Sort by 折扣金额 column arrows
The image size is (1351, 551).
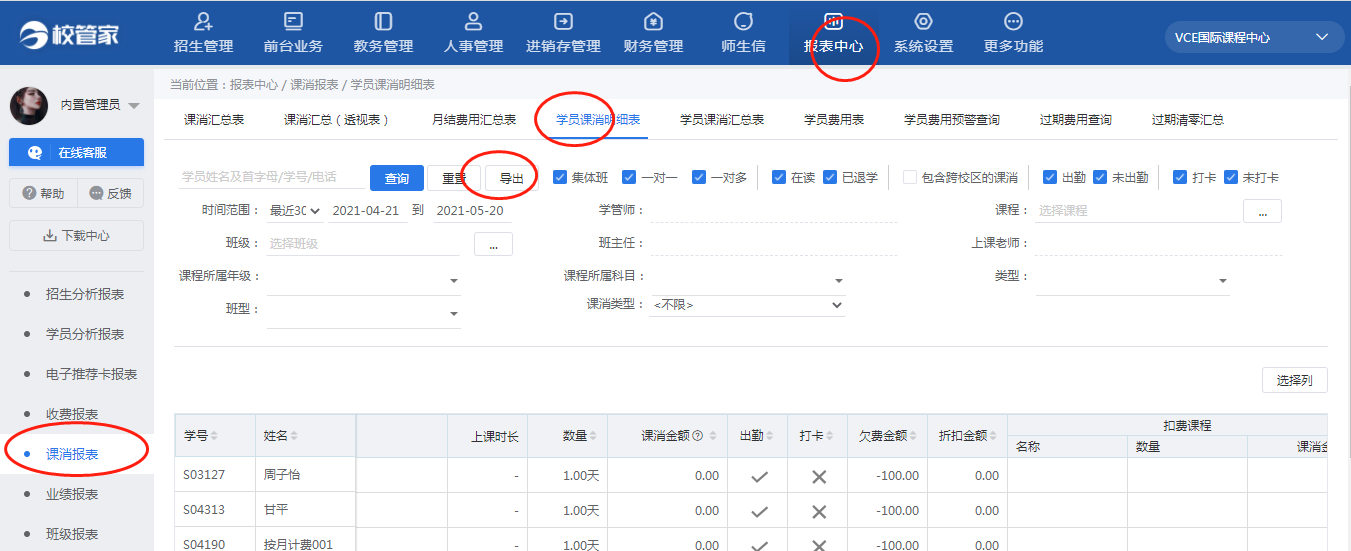[x=994, y=436]
